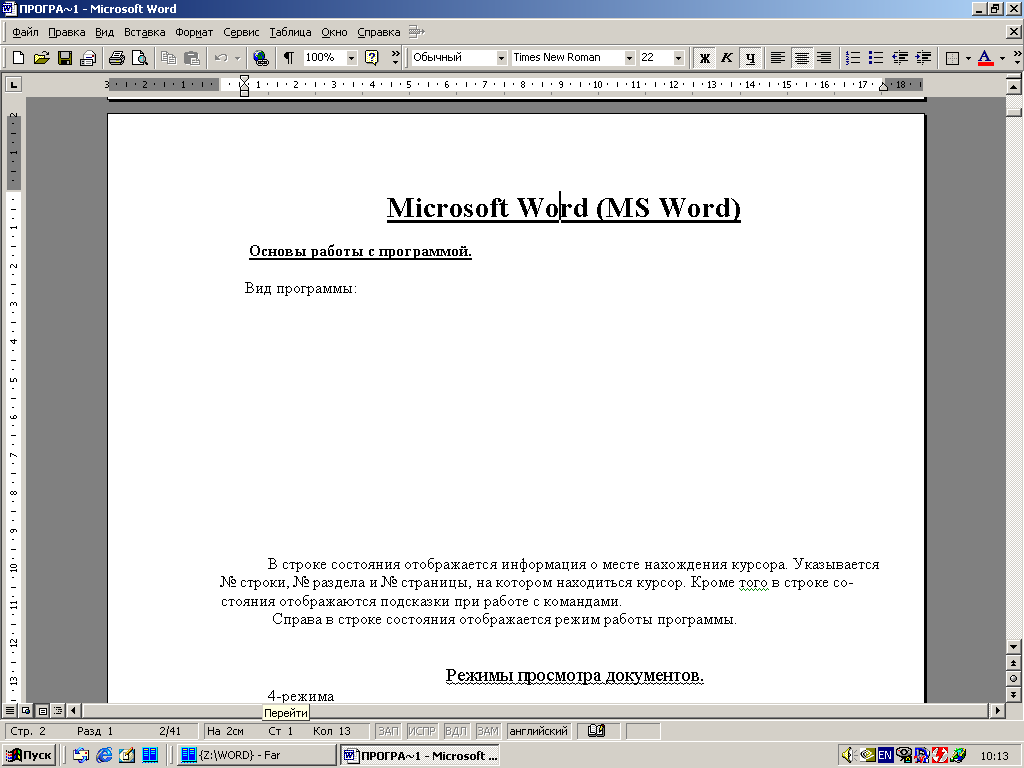1024x768 pixels.
Task: Click the tab stop type selector on ruler
Action: (x=13, y=84)
